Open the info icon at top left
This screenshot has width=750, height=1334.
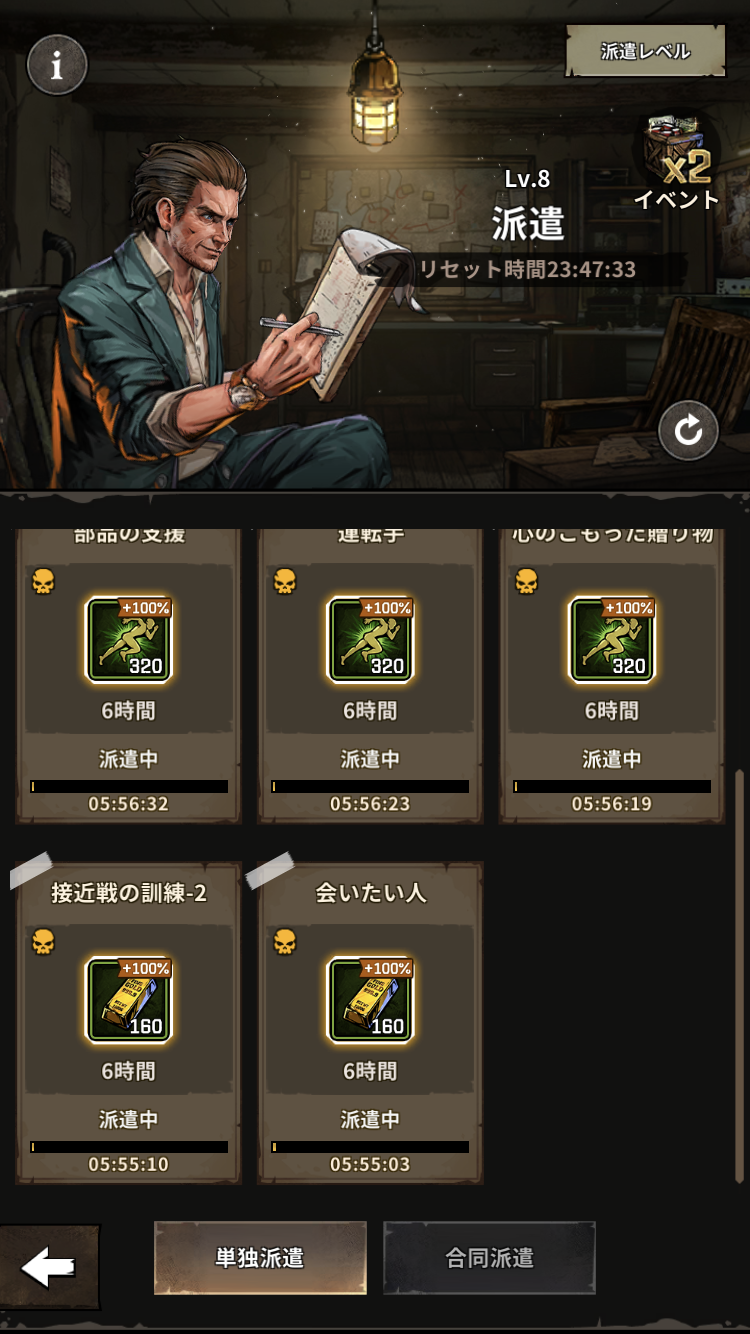click(x=57, y=66)
